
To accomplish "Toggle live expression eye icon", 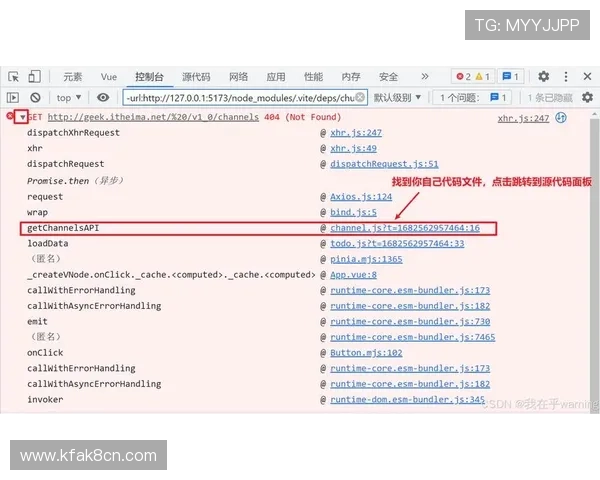I will (x=103, y=98).
